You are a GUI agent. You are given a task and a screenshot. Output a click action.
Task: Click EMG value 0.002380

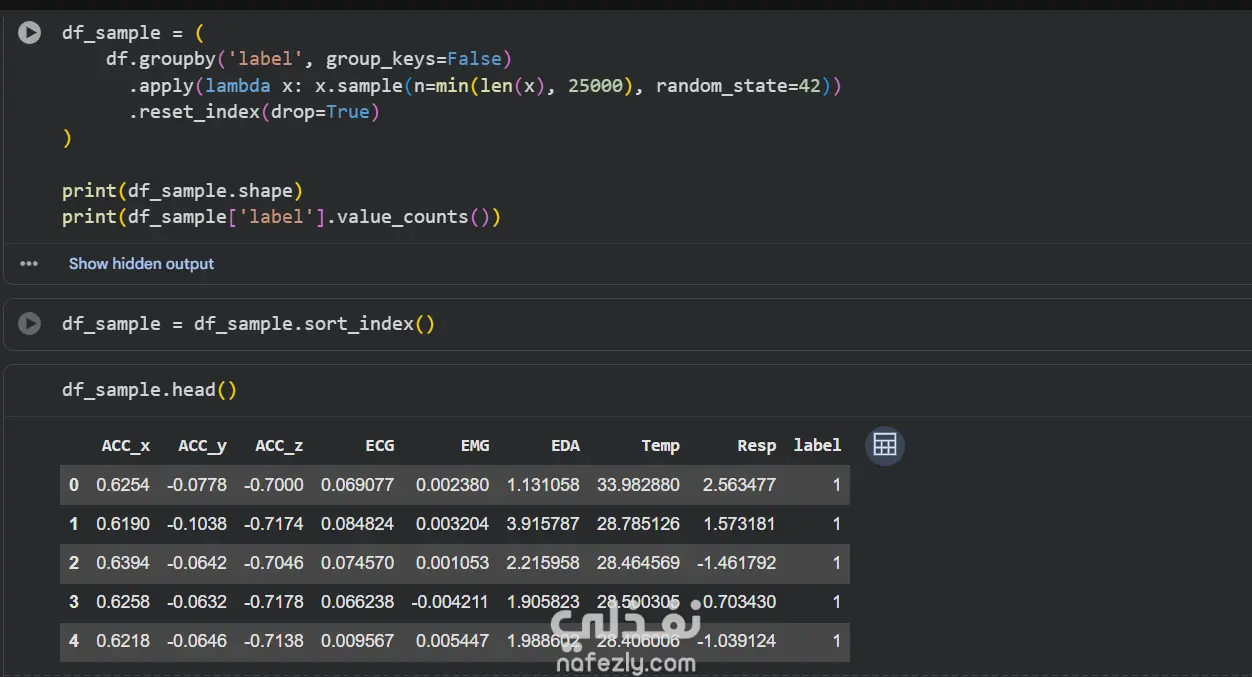(452, 485)
